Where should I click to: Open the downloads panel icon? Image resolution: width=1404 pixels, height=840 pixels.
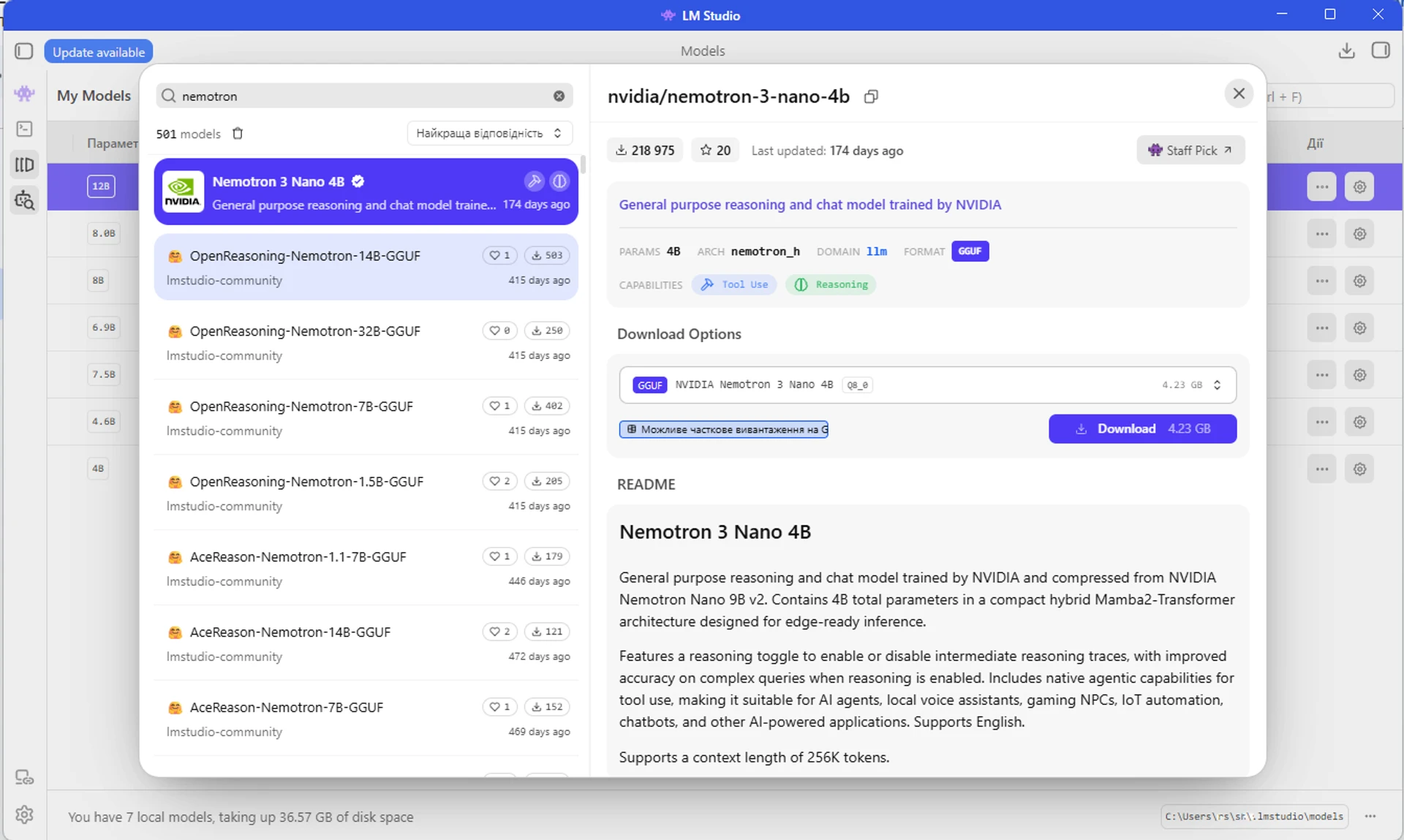click(1346, 50)
